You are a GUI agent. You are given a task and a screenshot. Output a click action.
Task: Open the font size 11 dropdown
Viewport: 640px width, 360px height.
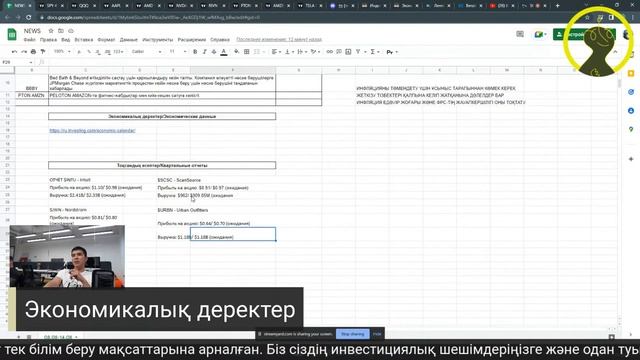point(178,52)
